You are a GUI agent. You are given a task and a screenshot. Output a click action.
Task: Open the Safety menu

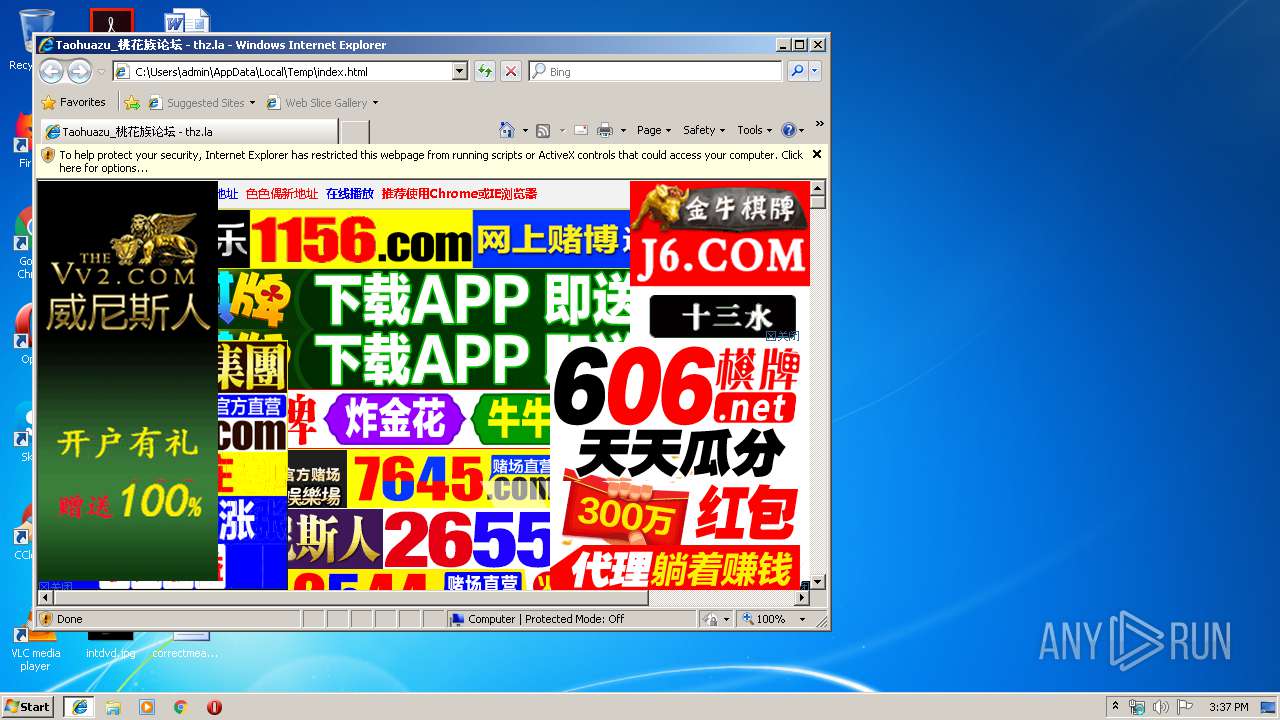[x=704, y=130]
